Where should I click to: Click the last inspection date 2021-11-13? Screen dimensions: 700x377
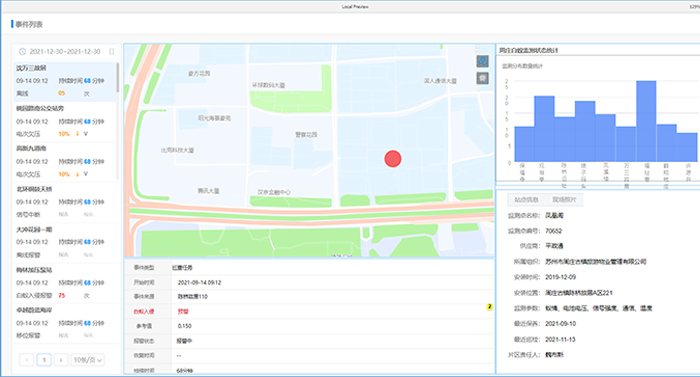click(x=560, y=339)
